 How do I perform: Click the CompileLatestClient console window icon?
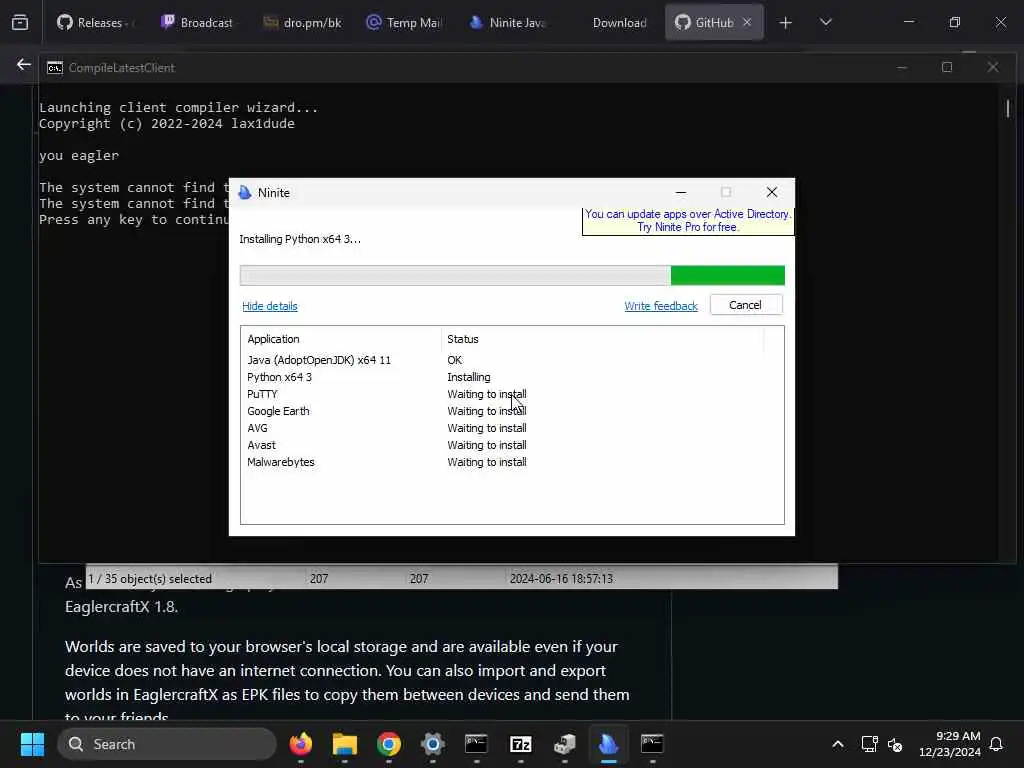click(55, 68)
